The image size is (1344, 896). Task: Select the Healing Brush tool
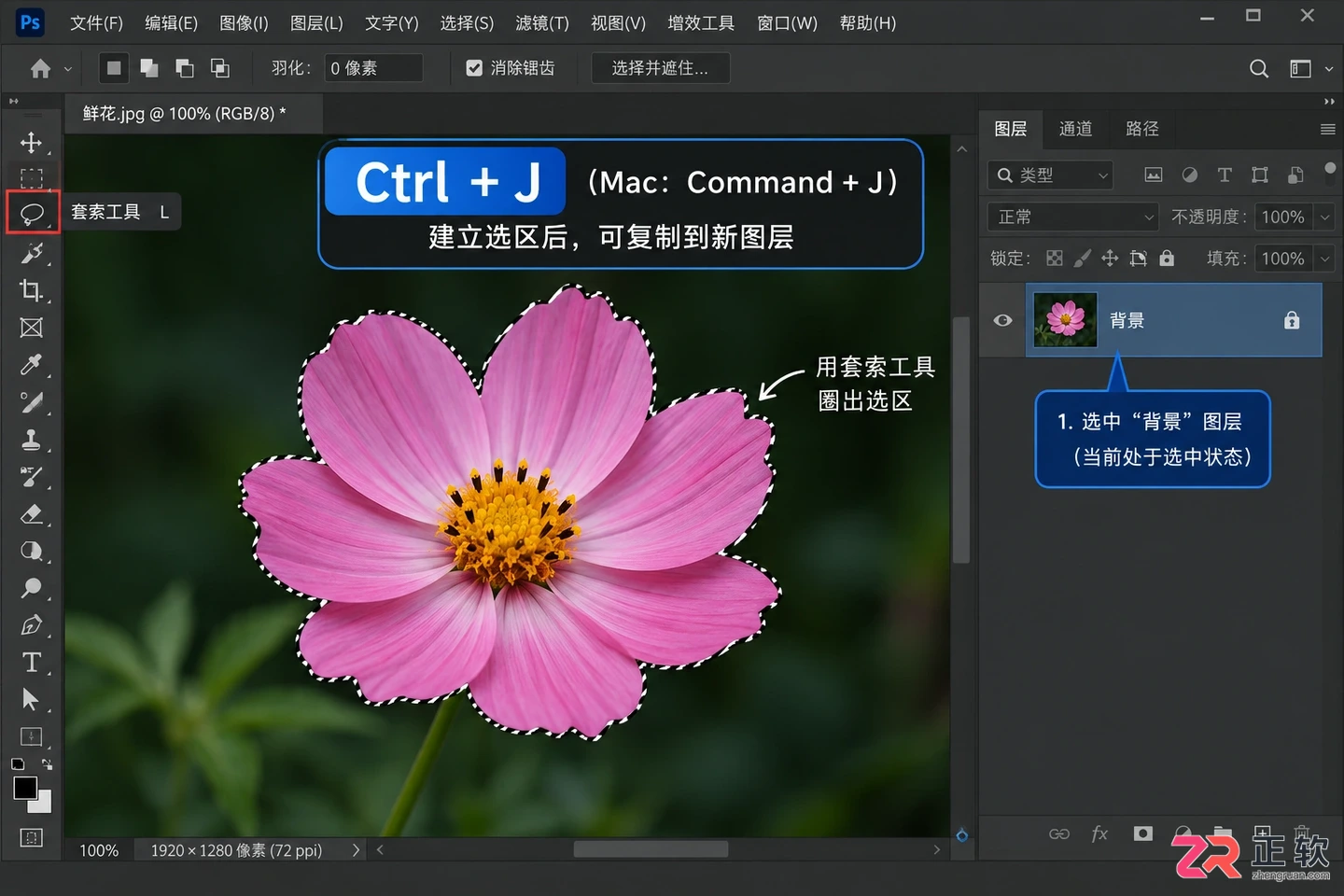(31, 402)
